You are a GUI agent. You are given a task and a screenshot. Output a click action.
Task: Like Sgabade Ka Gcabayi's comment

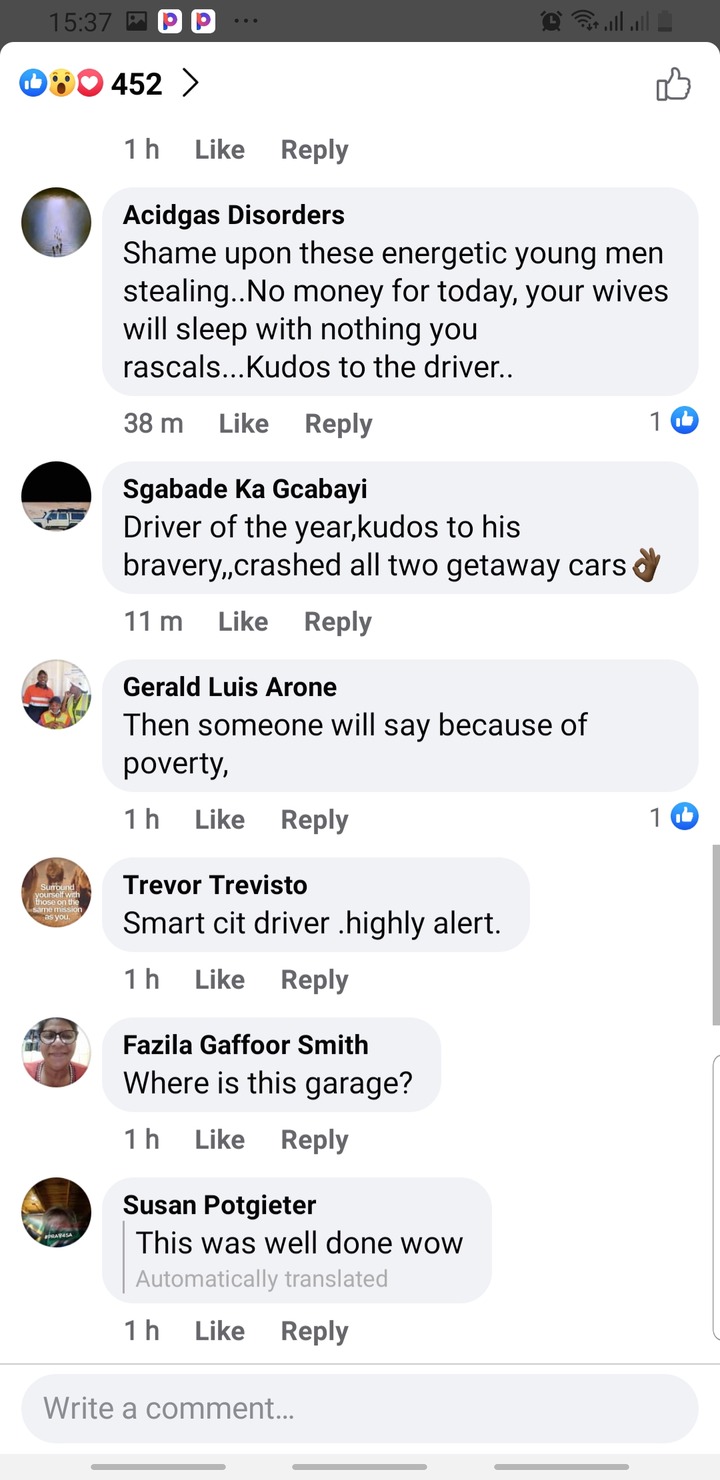click(x=243, y=622)
